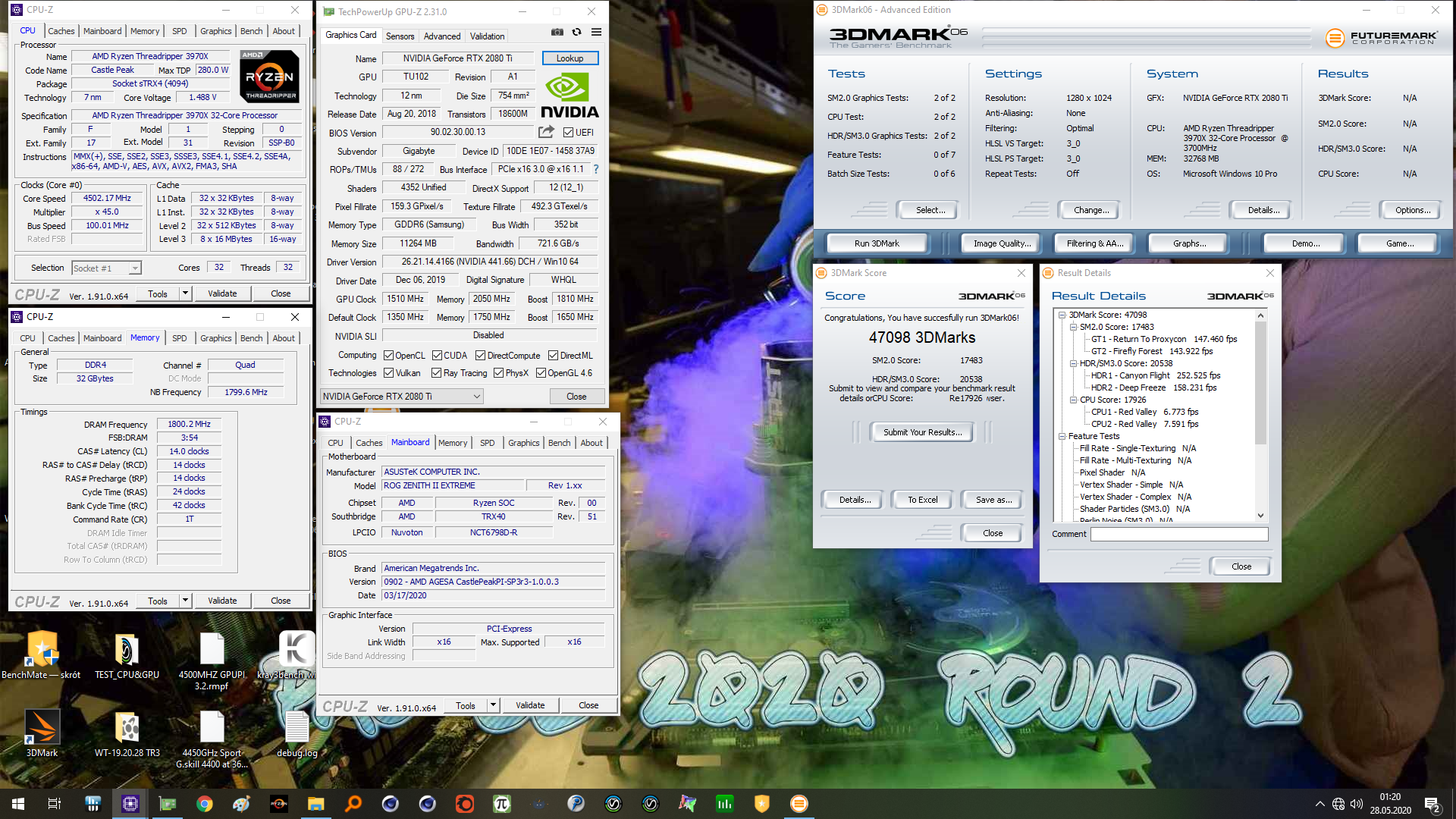Open Tools dropdown arrow in Memory CPU-Z window

pos(184,601)
